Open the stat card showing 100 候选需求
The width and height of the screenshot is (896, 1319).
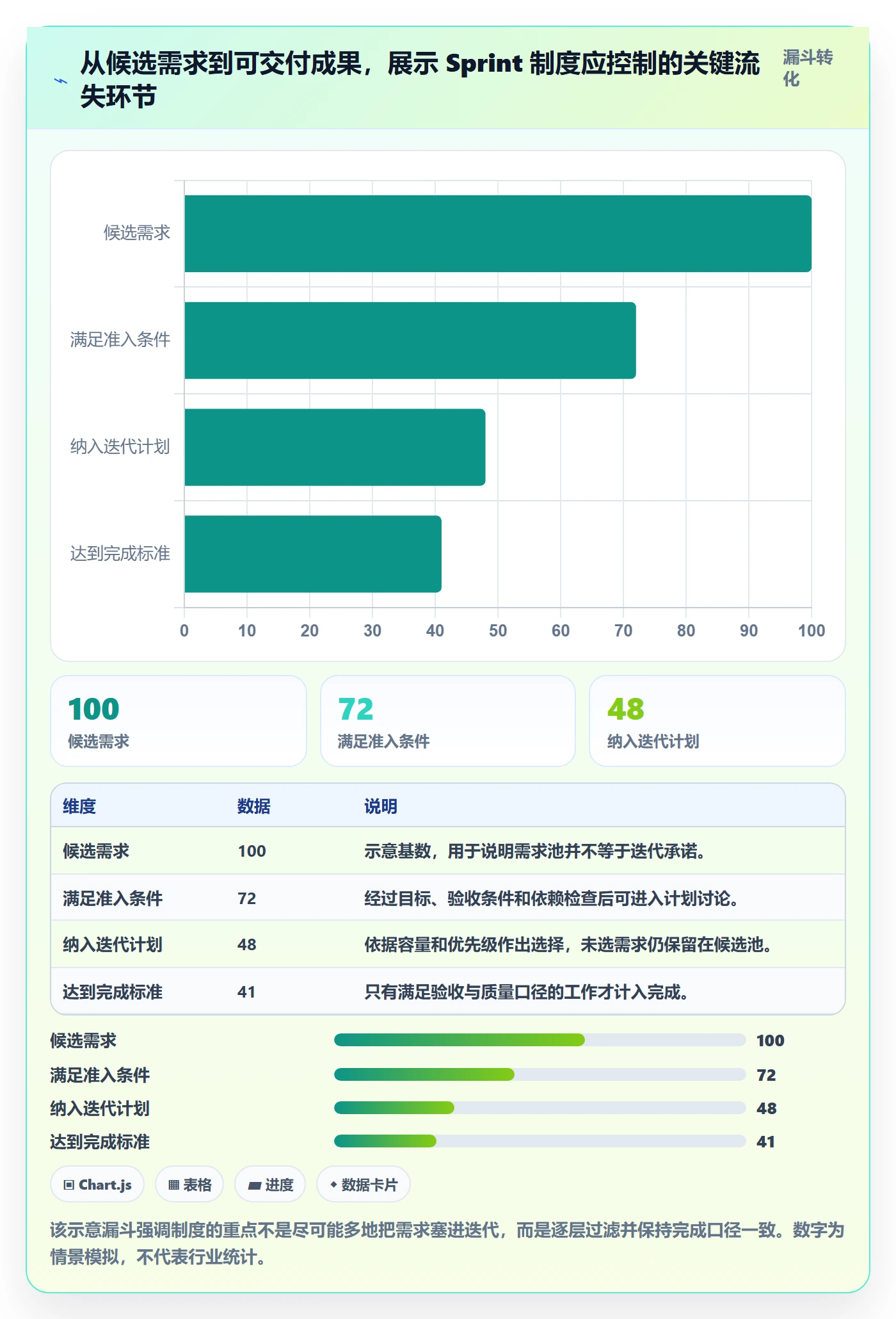tap(179, 721)
